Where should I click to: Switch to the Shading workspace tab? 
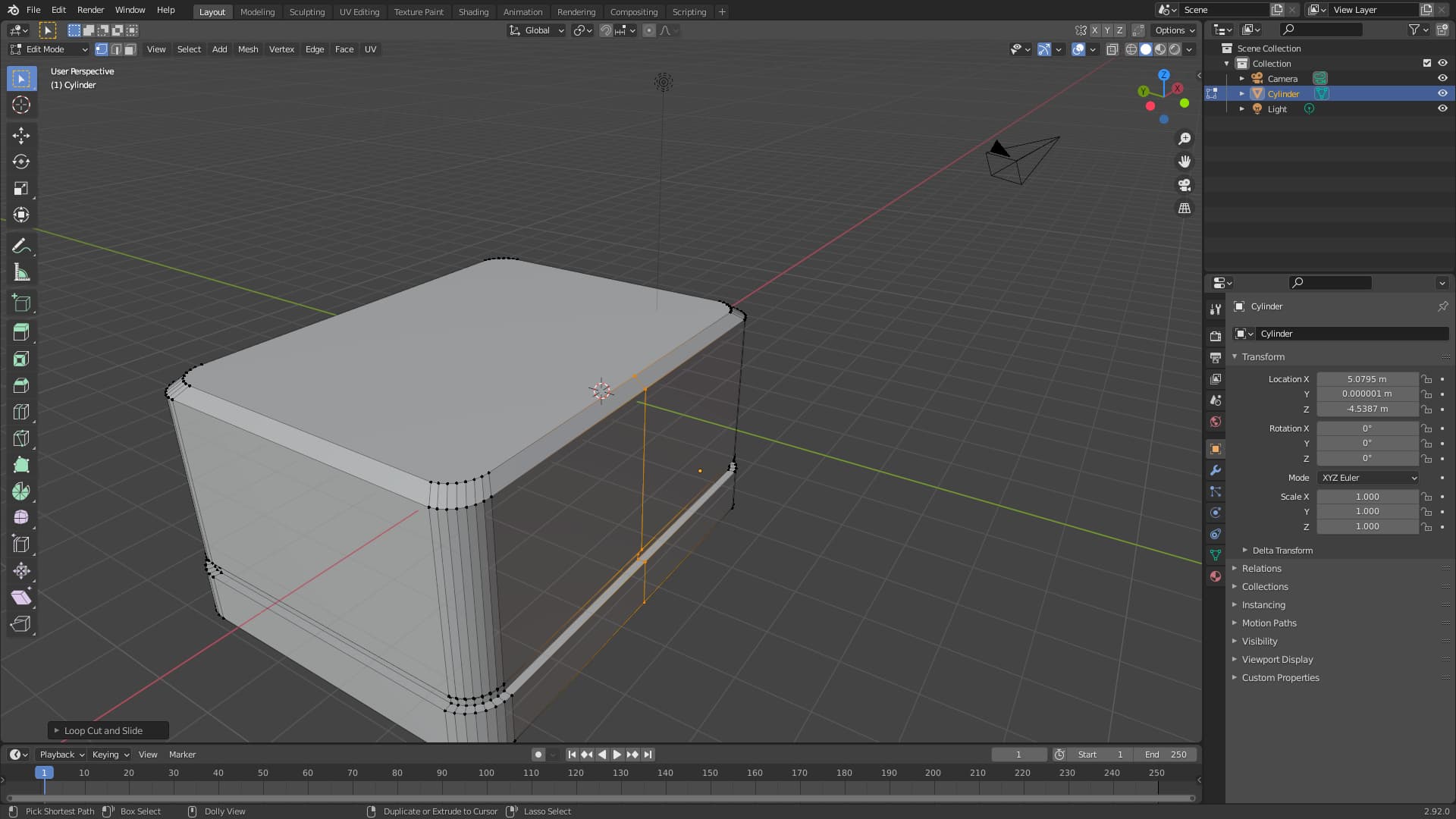(473, 11)
